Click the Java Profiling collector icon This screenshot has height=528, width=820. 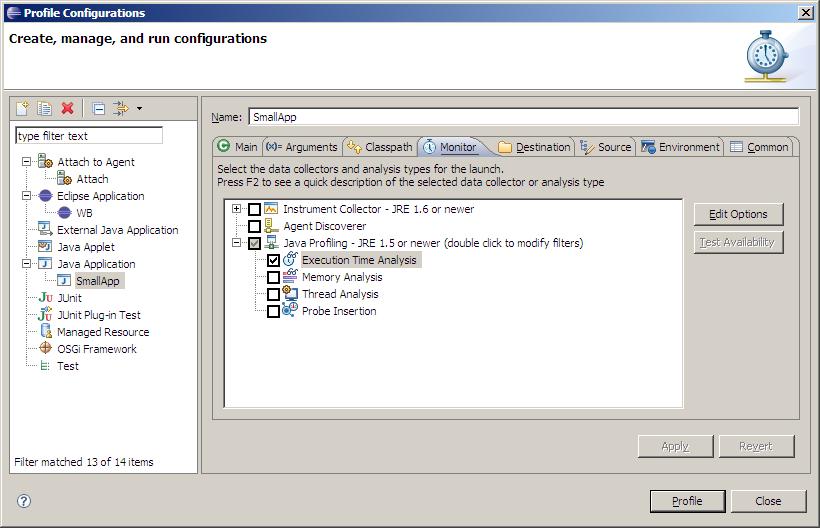tap(271, 243)
